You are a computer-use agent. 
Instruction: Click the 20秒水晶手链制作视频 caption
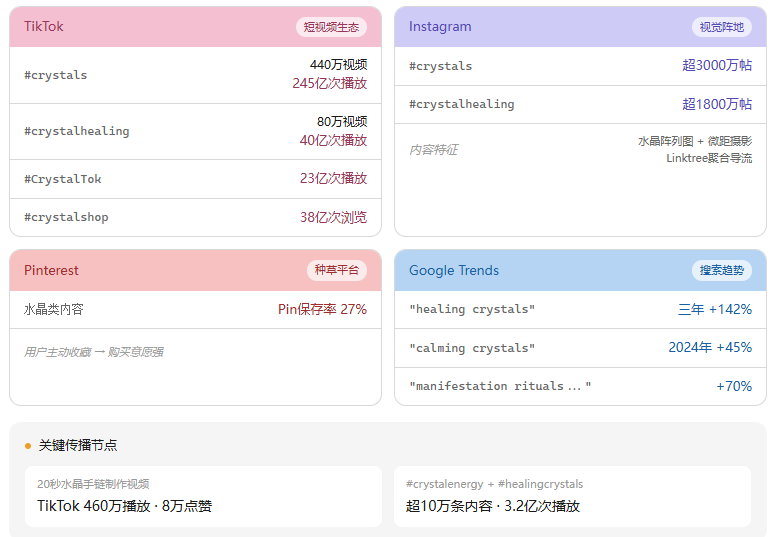click(x=93, y=484)
